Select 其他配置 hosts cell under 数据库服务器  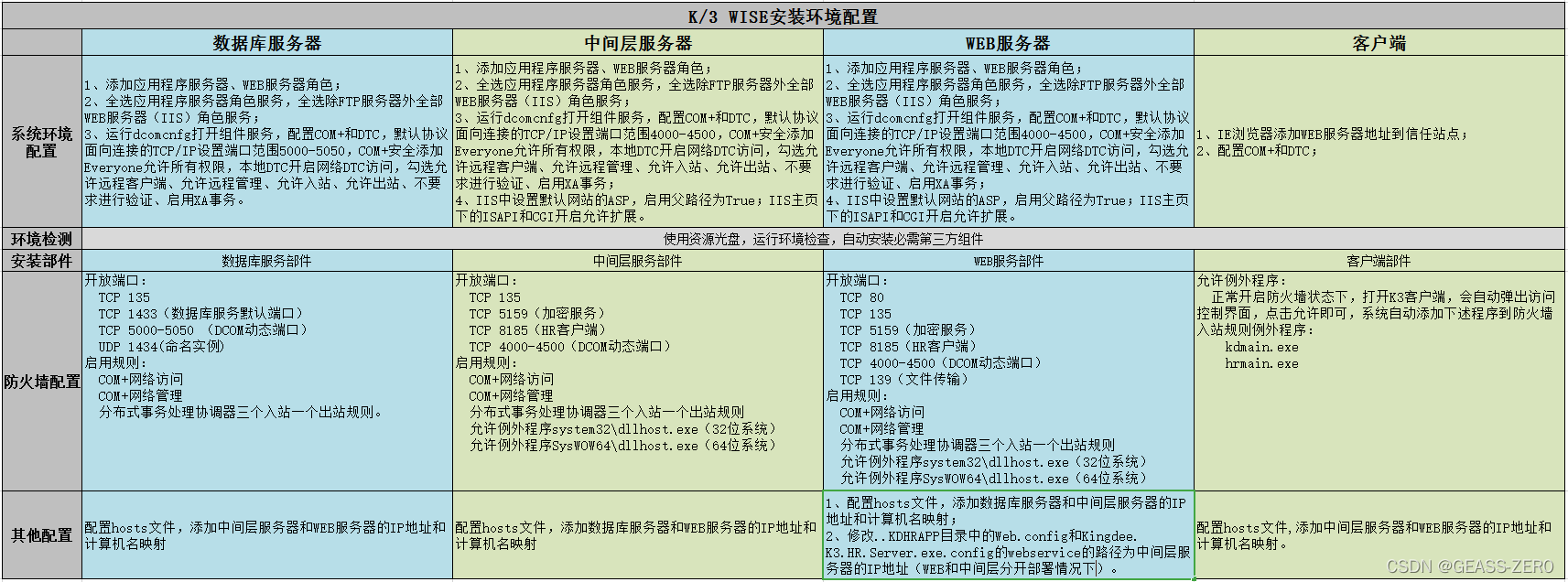pyautogui.click(x=267, y=535)
